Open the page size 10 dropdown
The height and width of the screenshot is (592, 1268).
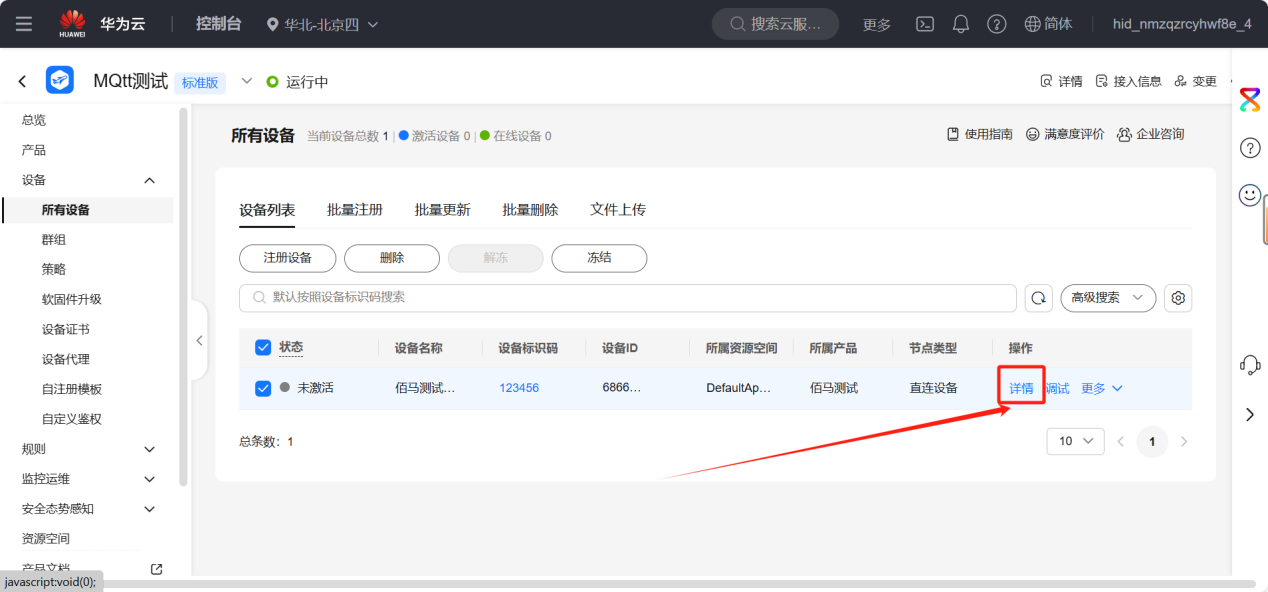(1075, 440)
